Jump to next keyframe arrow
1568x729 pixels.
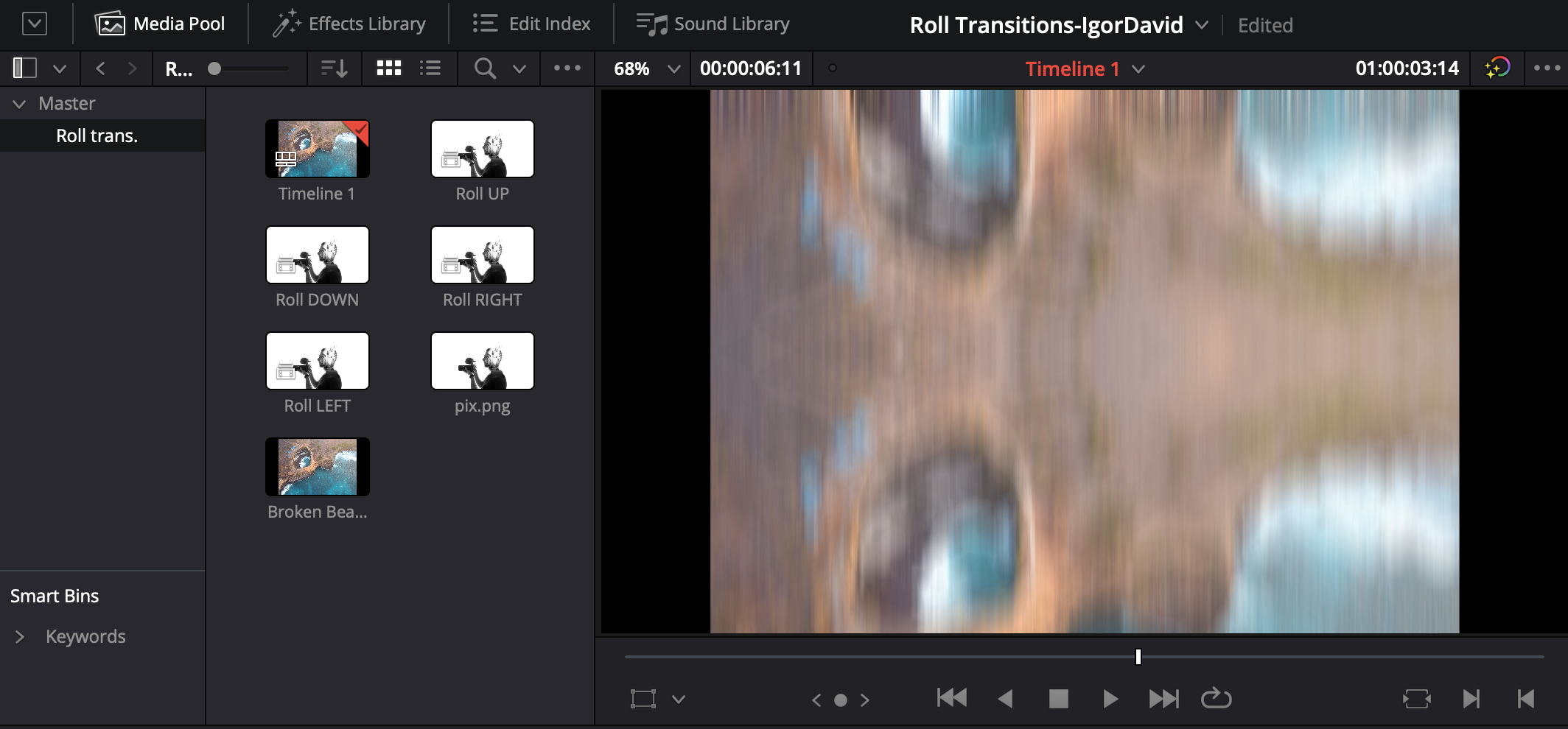[865, 700]
